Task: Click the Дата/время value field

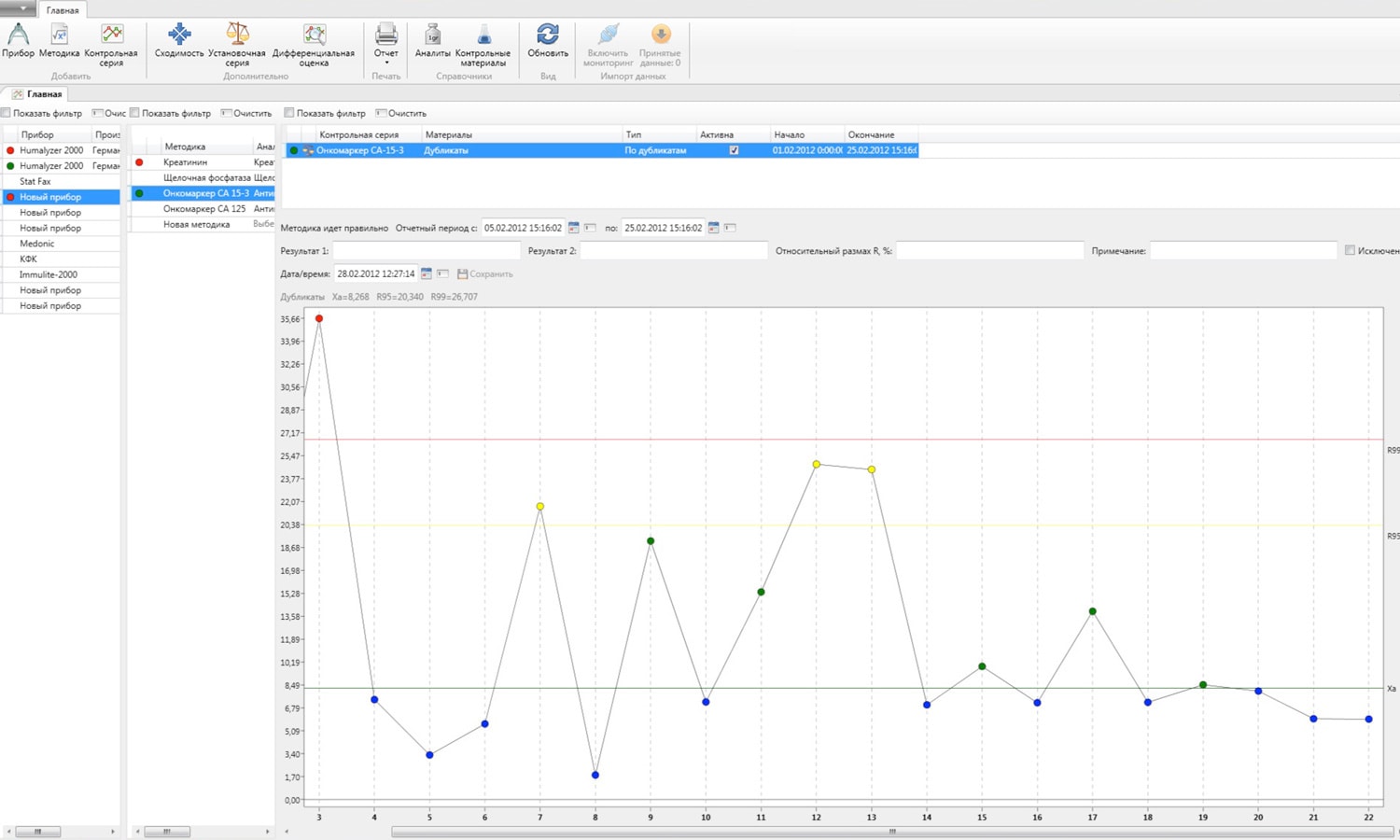Action: coord(376,273)
